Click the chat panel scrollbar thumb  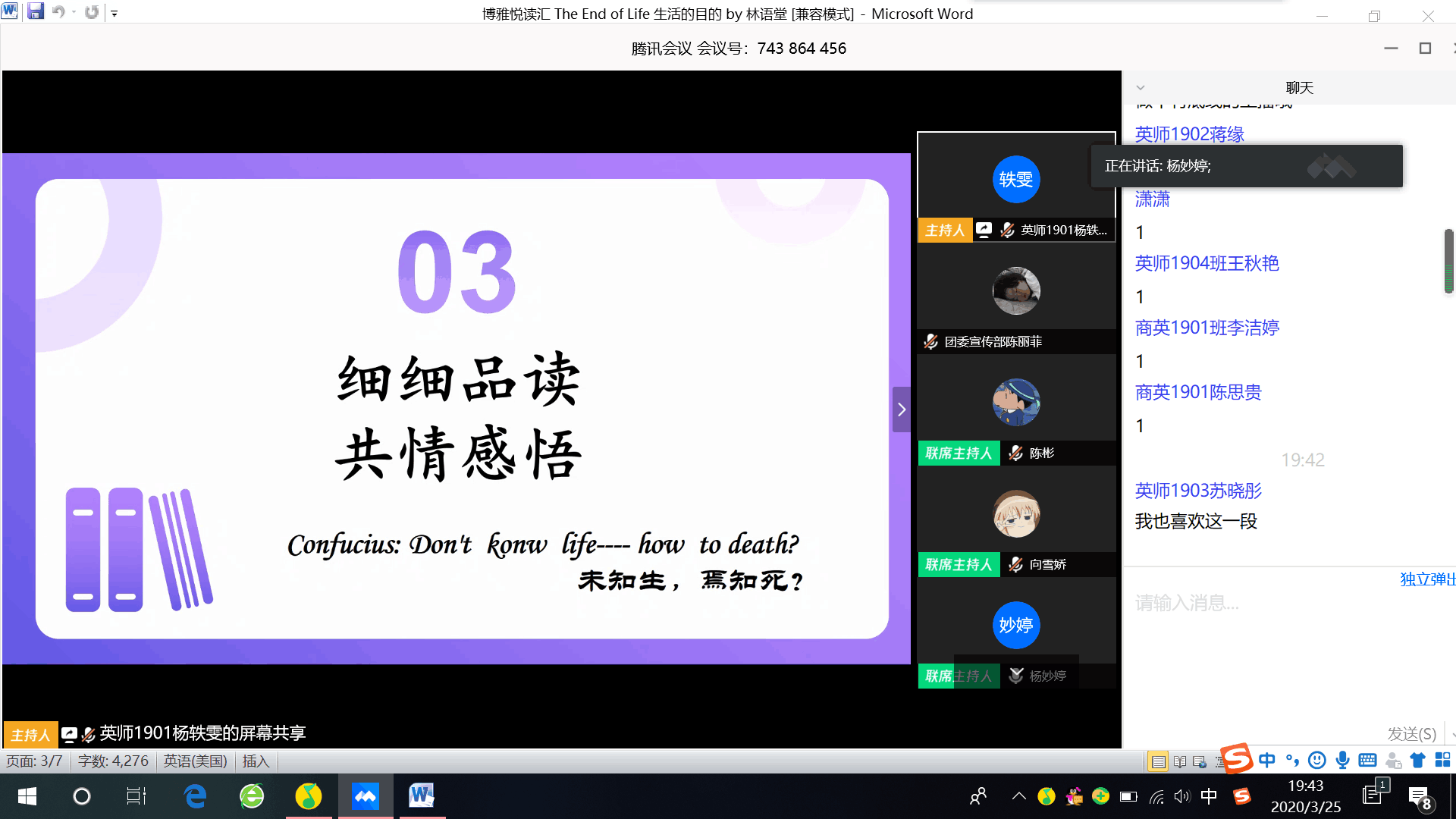pos(1448,261)
